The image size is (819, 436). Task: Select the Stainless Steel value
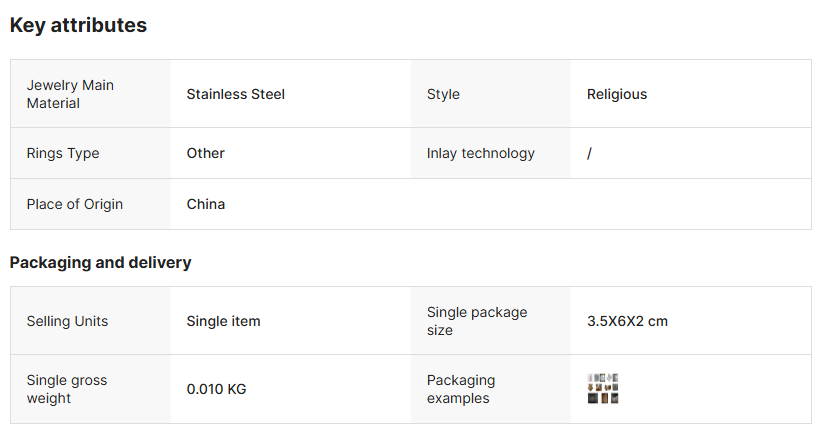(236, 94)
